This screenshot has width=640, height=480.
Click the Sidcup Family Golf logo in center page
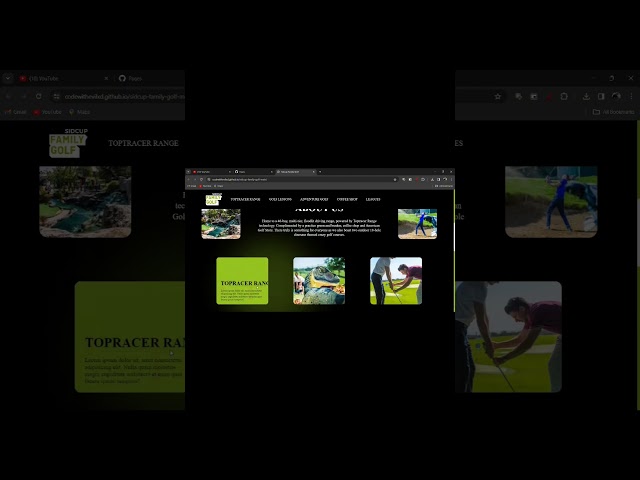tap(213, 199)
